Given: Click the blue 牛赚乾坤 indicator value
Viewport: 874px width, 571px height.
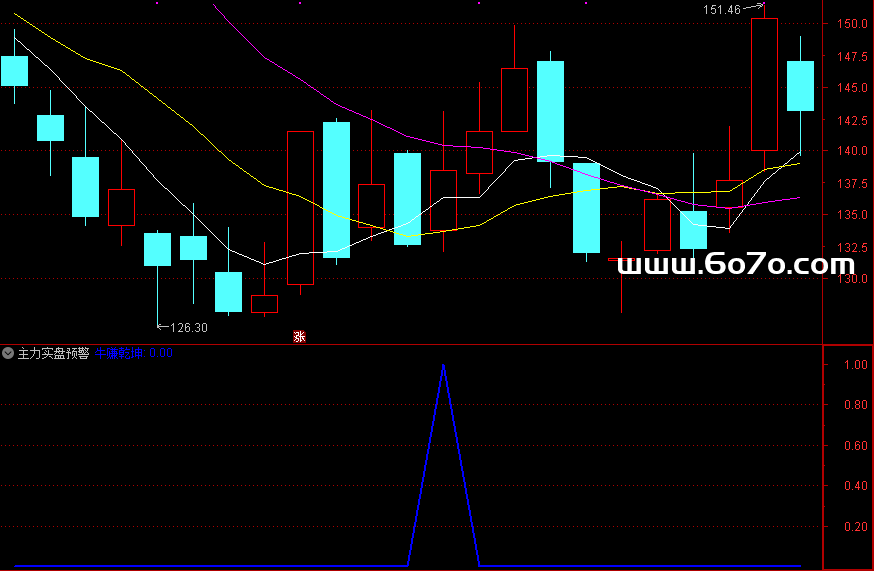Looking at the screenshot, I should (x=134, y=353).
